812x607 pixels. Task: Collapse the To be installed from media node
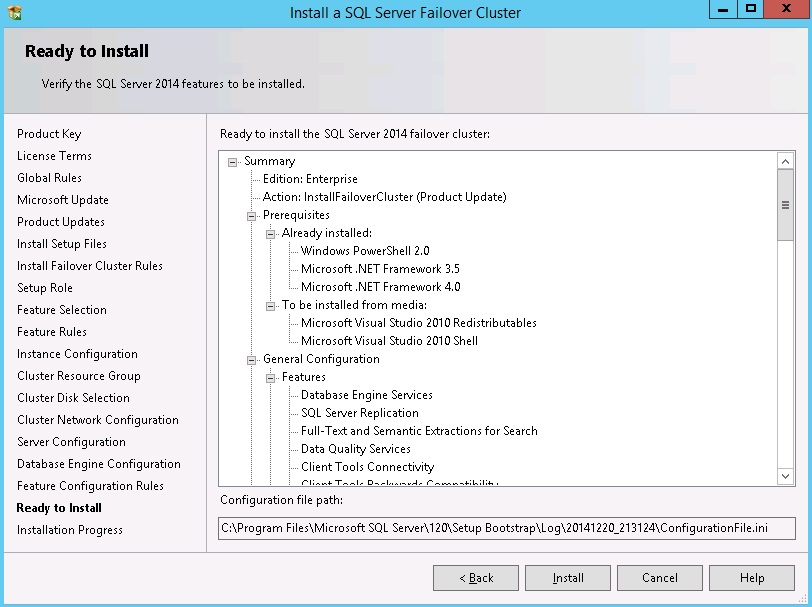[x=270, y=306]
